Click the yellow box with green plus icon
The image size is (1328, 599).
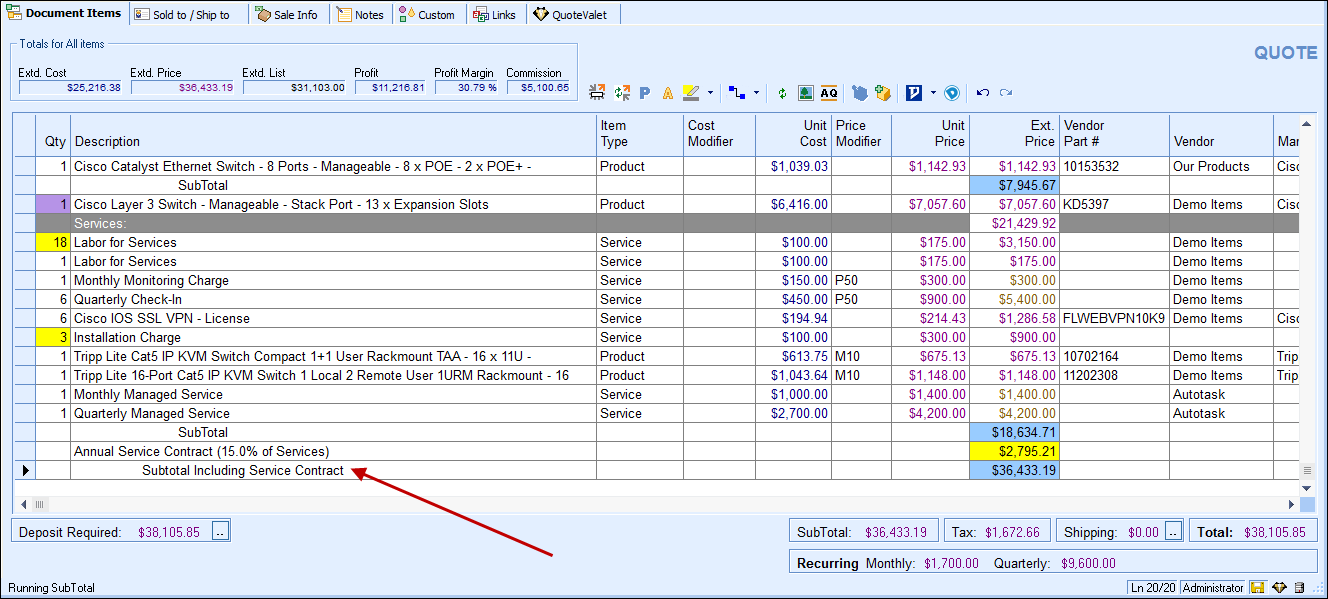tap(882, 93)
